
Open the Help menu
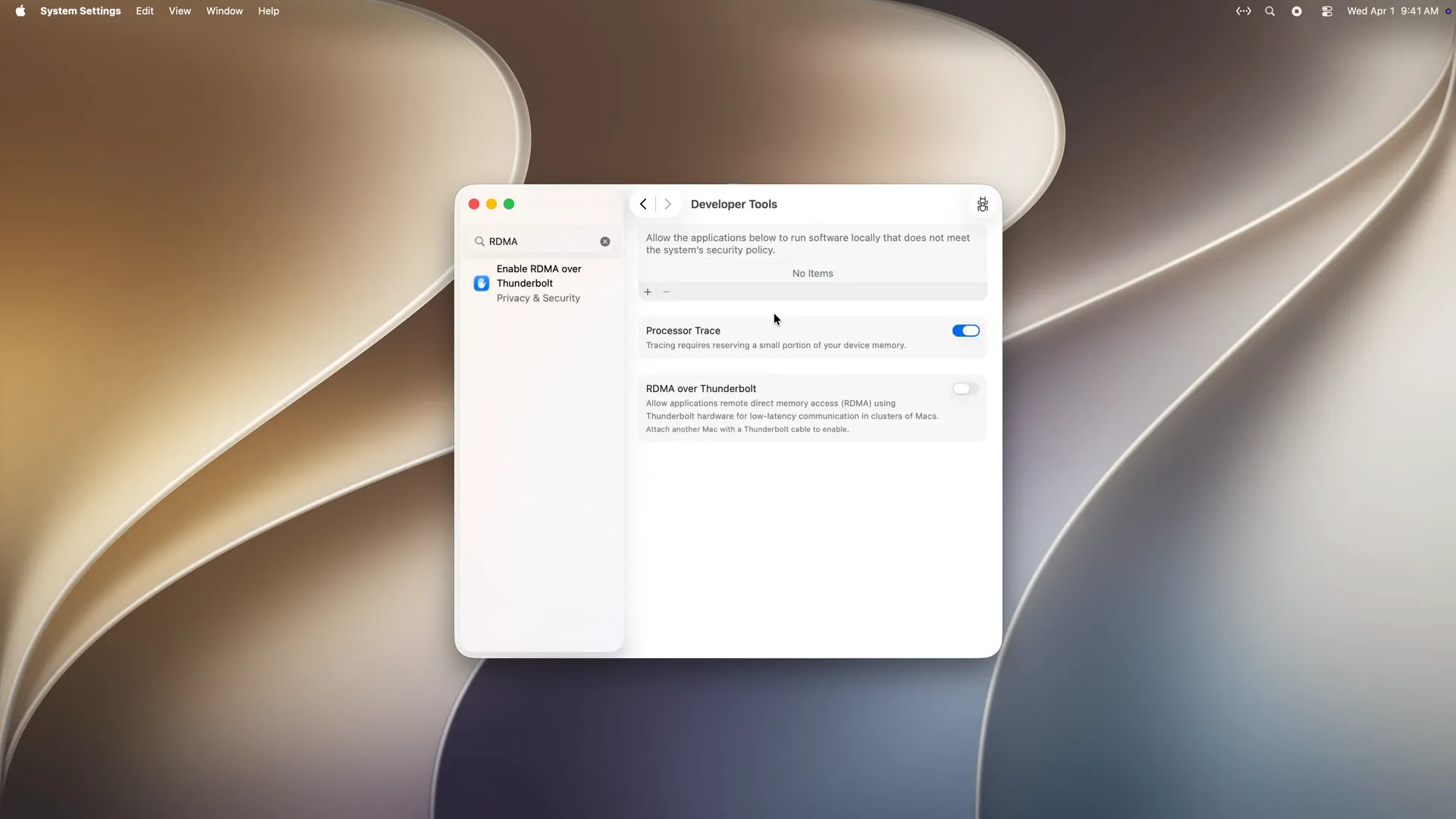[x=268, y=11]
